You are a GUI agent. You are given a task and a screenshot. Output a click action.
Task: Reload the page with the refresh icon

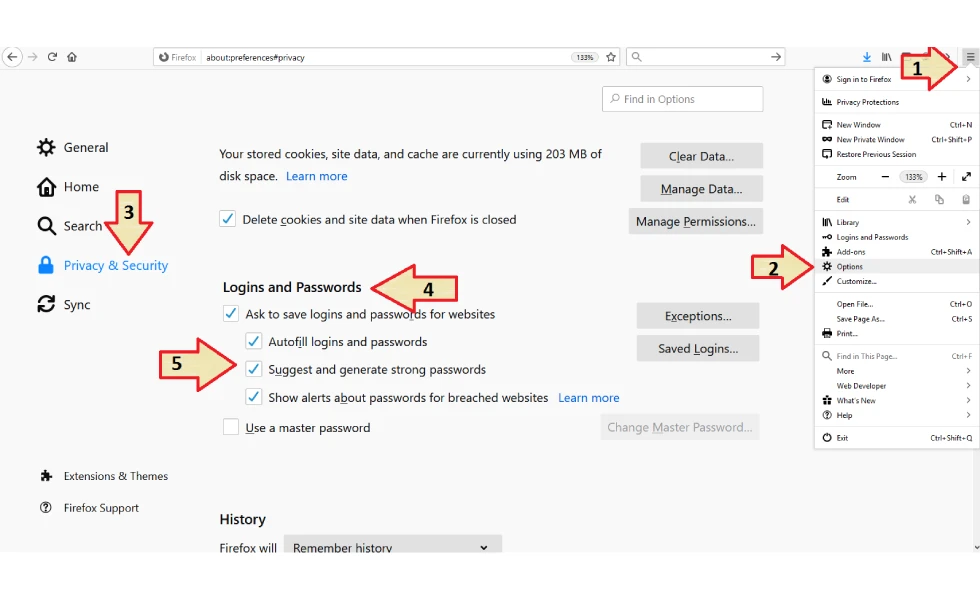pos(52,57)
